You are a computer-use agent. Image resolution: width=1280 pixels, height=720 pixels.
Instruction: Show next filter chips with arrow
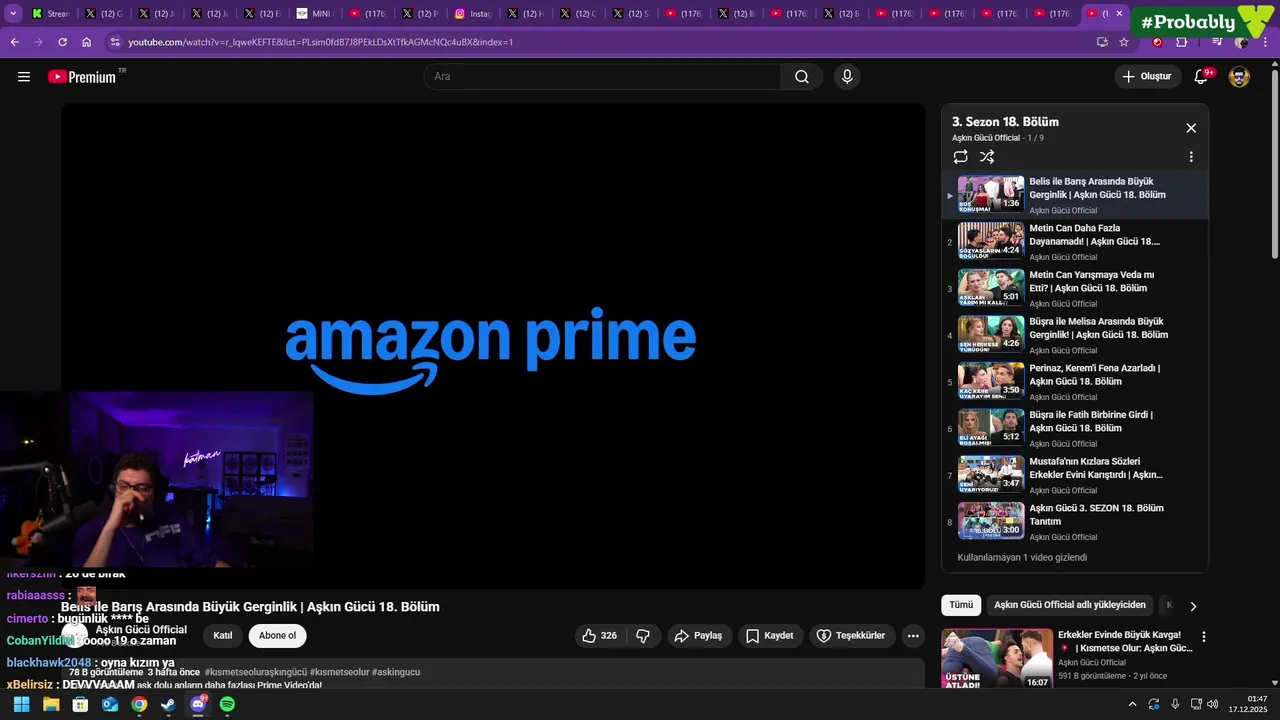[x=1193, y=606]
